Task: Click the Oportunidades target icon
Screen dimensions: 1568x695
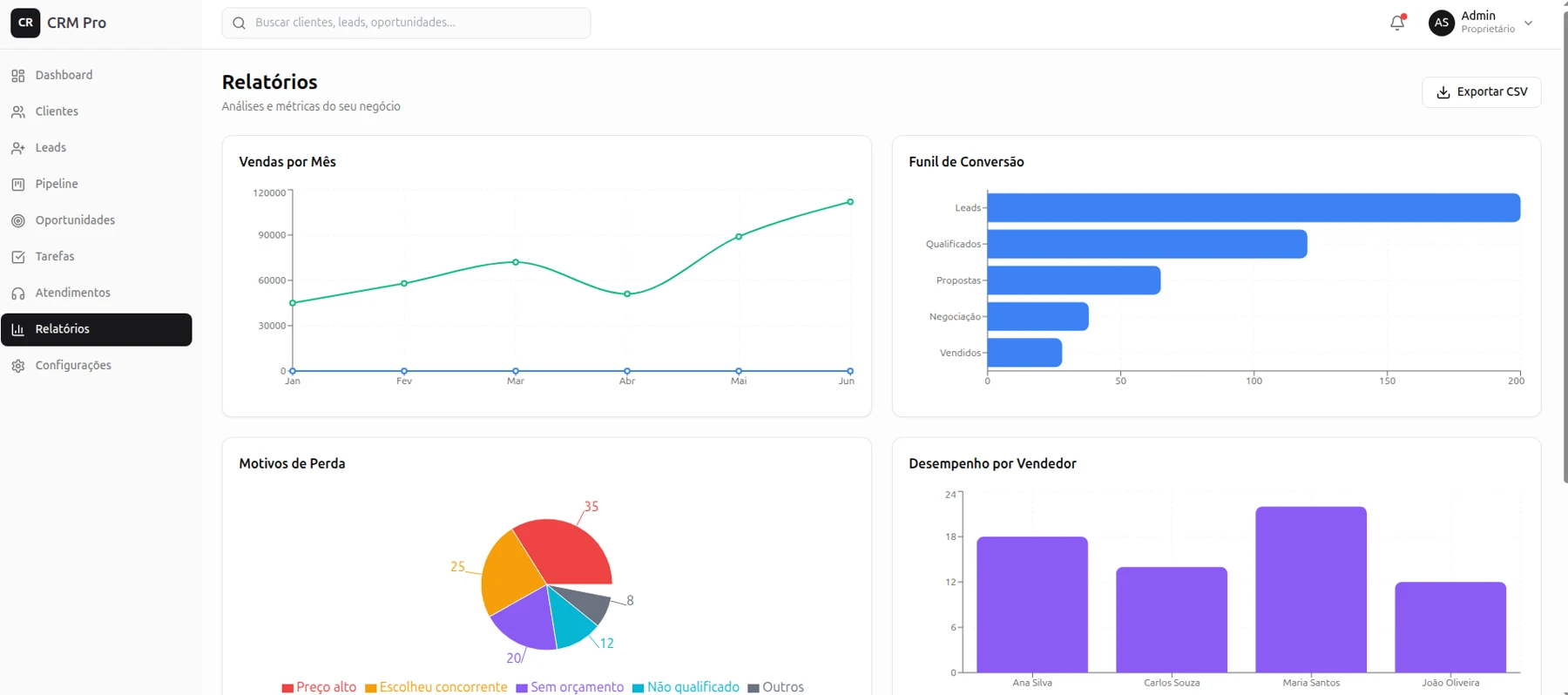Action: 18,221
